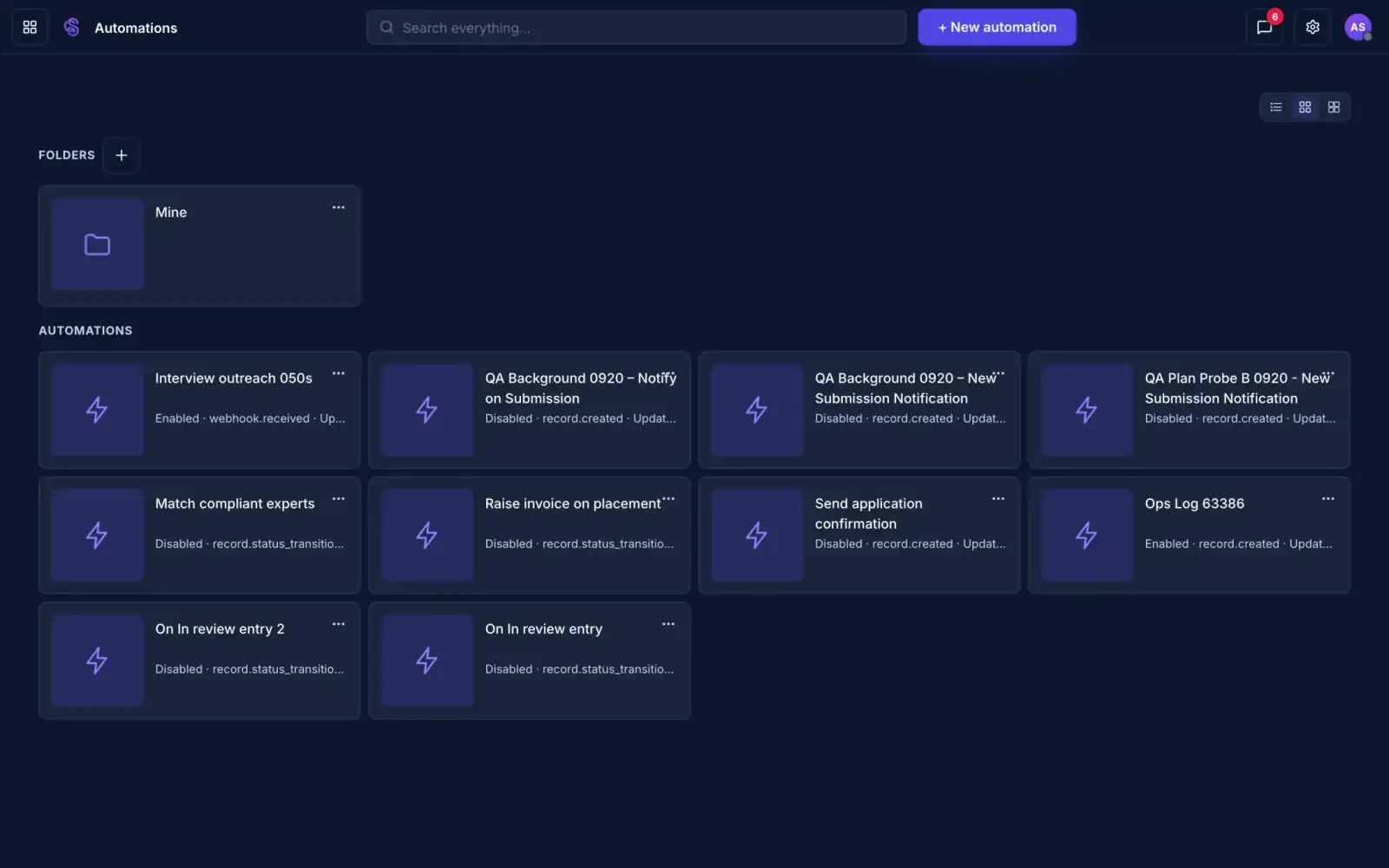Open options menu for Mine folder
This screenshot has height=868, width=1389.
point(339,207)
